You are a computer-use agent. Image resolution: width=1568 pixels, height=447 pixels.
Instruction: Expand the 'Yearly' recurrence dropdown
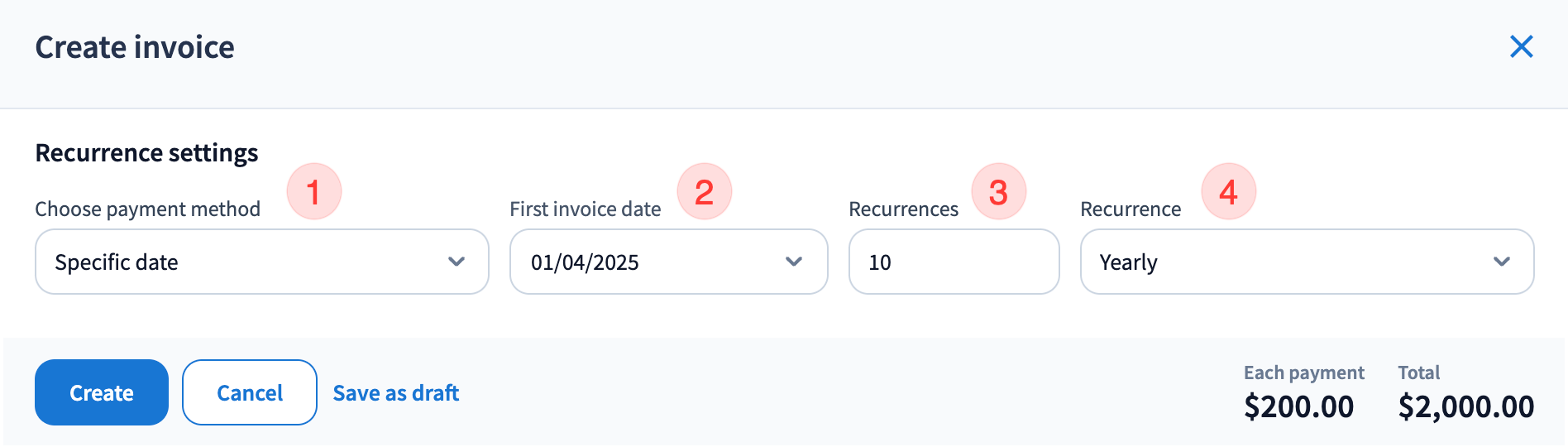[x=1307, y=262]
